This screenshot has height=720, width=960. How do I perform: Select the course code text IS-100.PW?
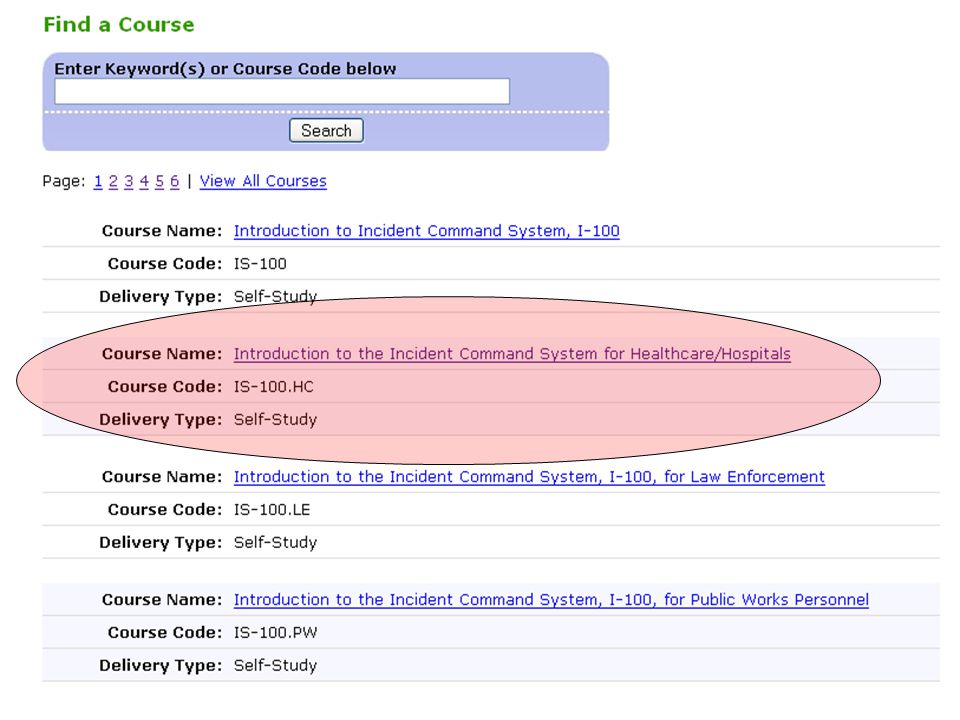point(276,633)
